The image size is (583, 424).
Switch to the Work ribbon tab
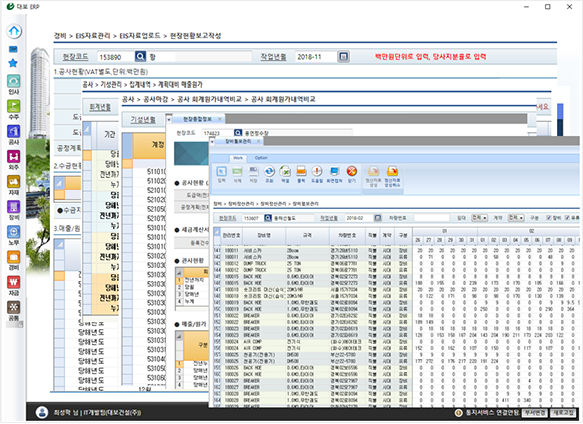[238, 158]
